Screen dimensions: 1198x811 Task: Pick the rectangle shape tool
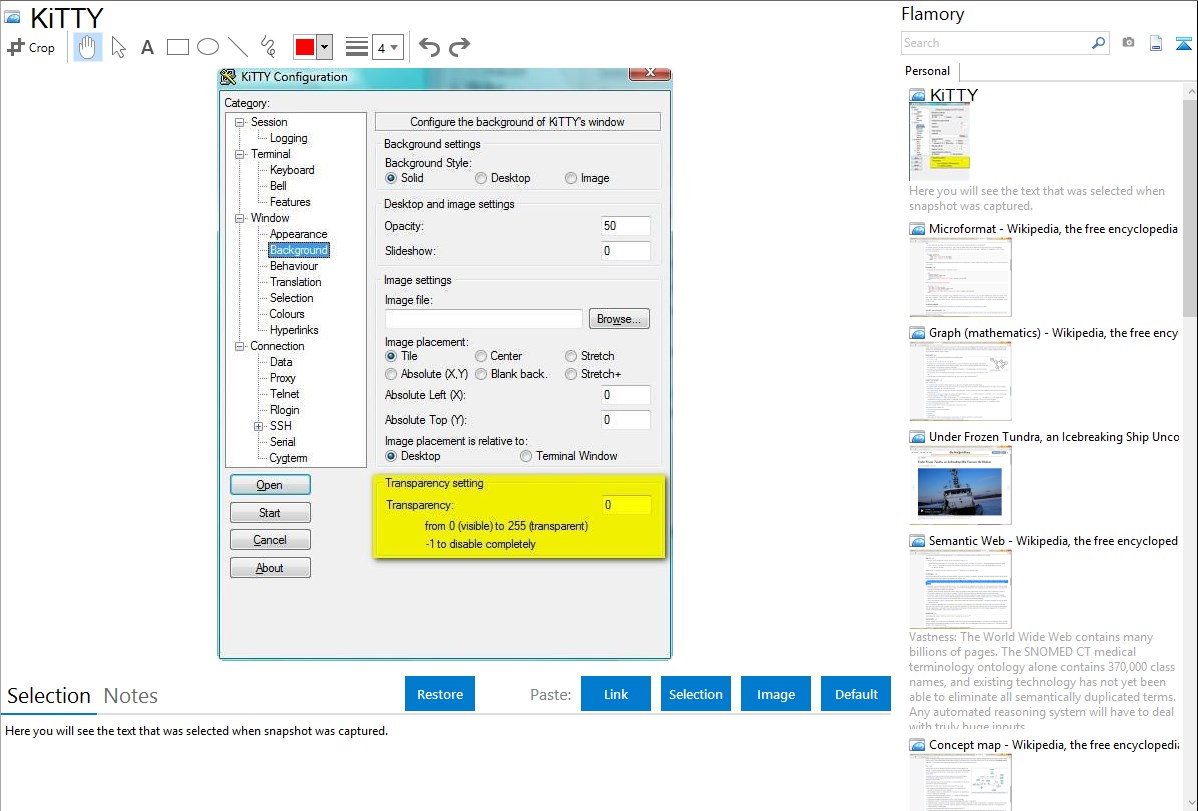[x=177, y=47]
